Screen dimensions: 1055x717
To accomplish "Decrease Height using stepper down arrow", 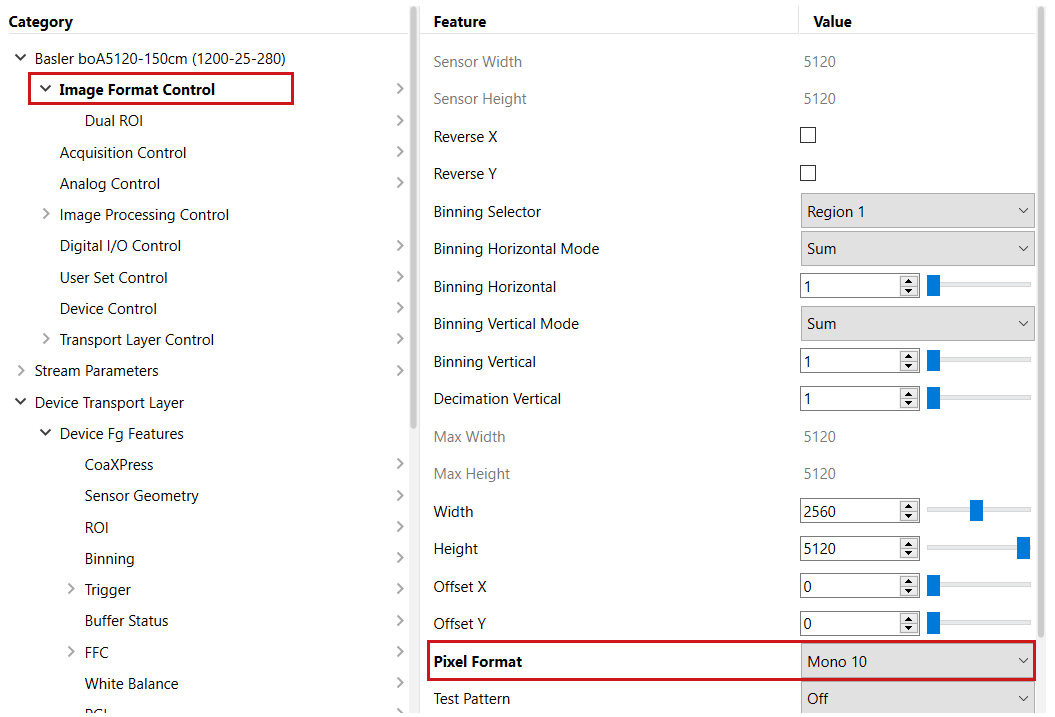I will 909,555.
